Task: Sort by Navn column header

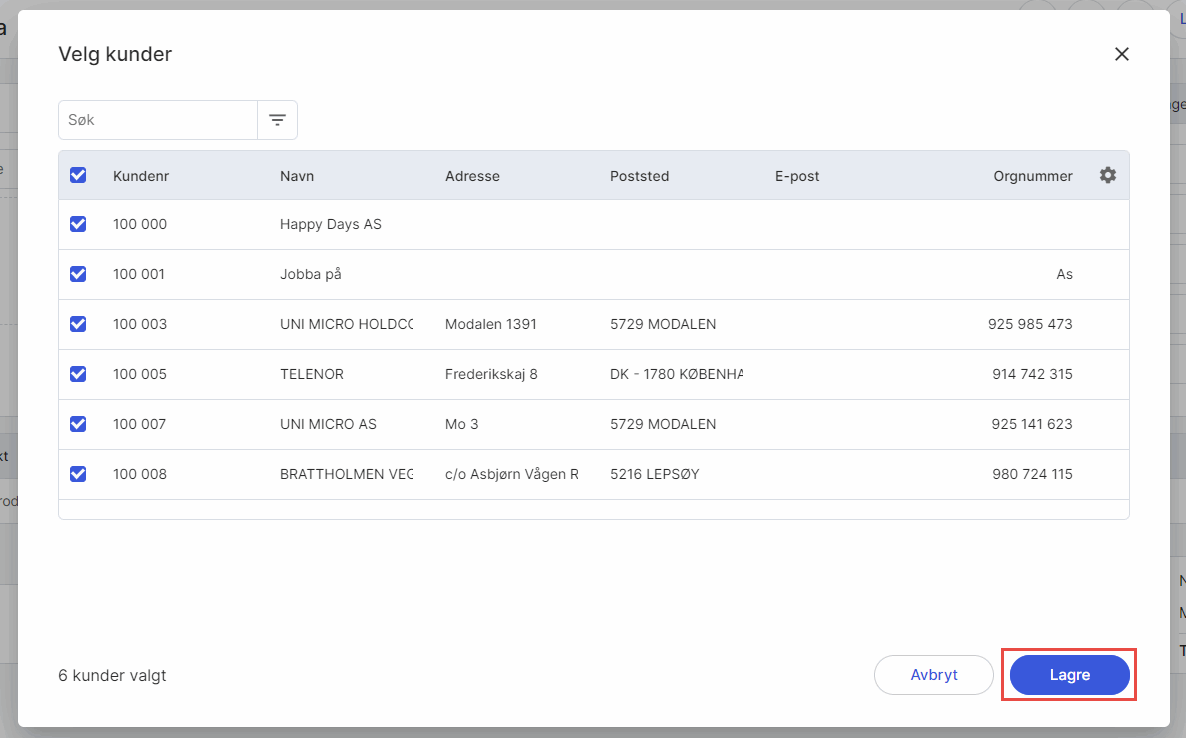Action: click(x=297, y=176)
